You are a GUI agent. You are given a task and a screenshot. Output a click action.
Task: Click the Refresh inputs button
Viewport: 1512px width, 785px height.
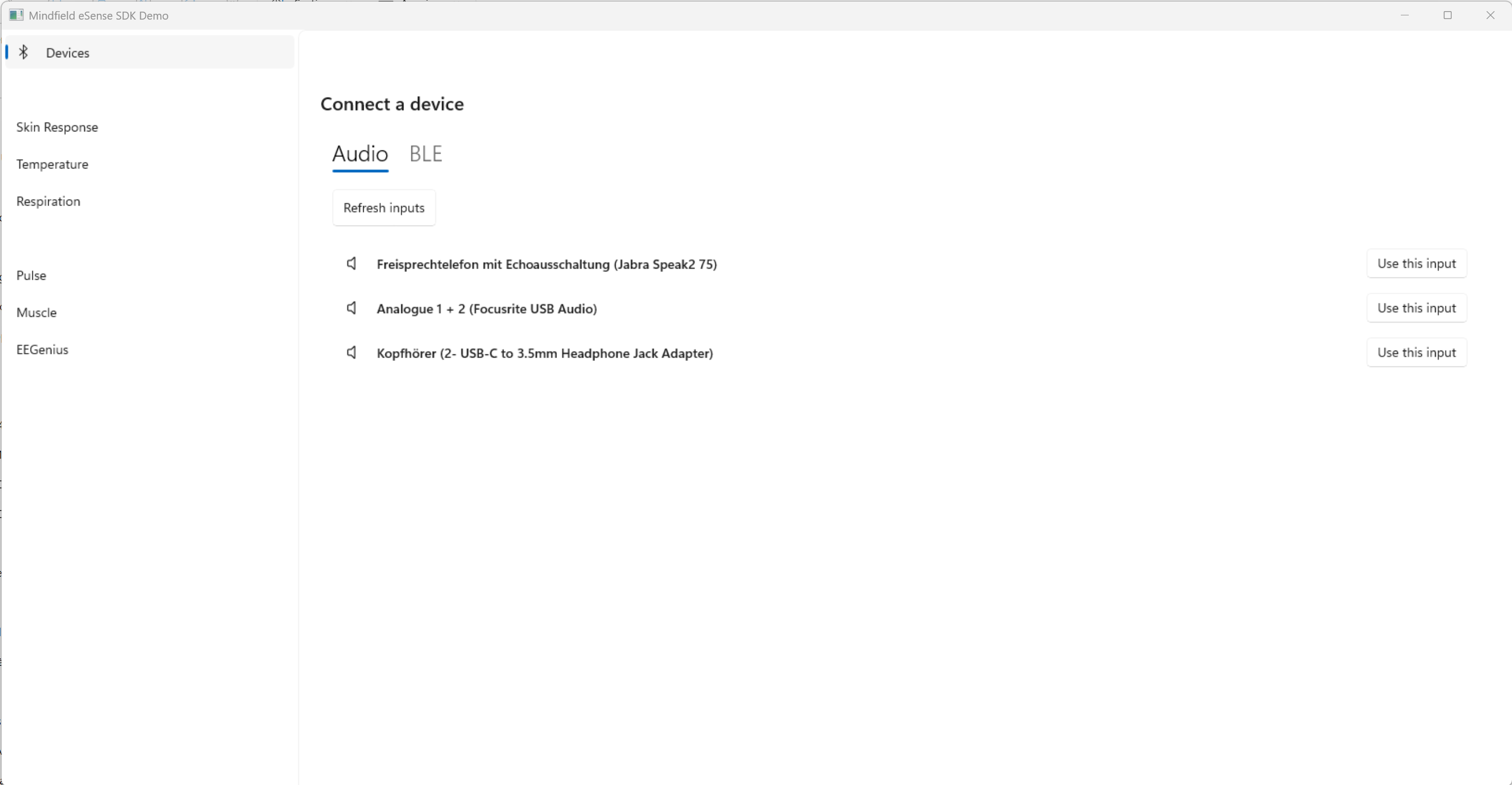[x=384, y=208]
